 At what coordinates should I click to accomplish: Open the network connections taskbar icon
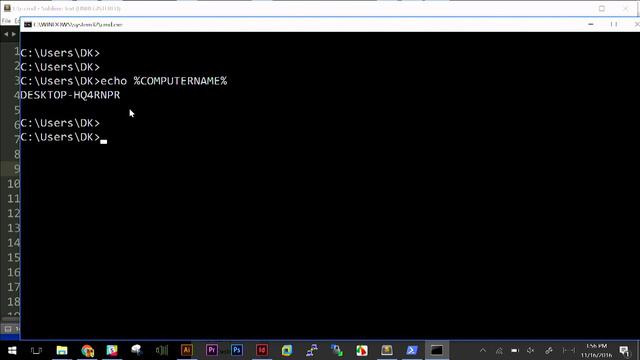pyautogui.click(x=312, y=350)
